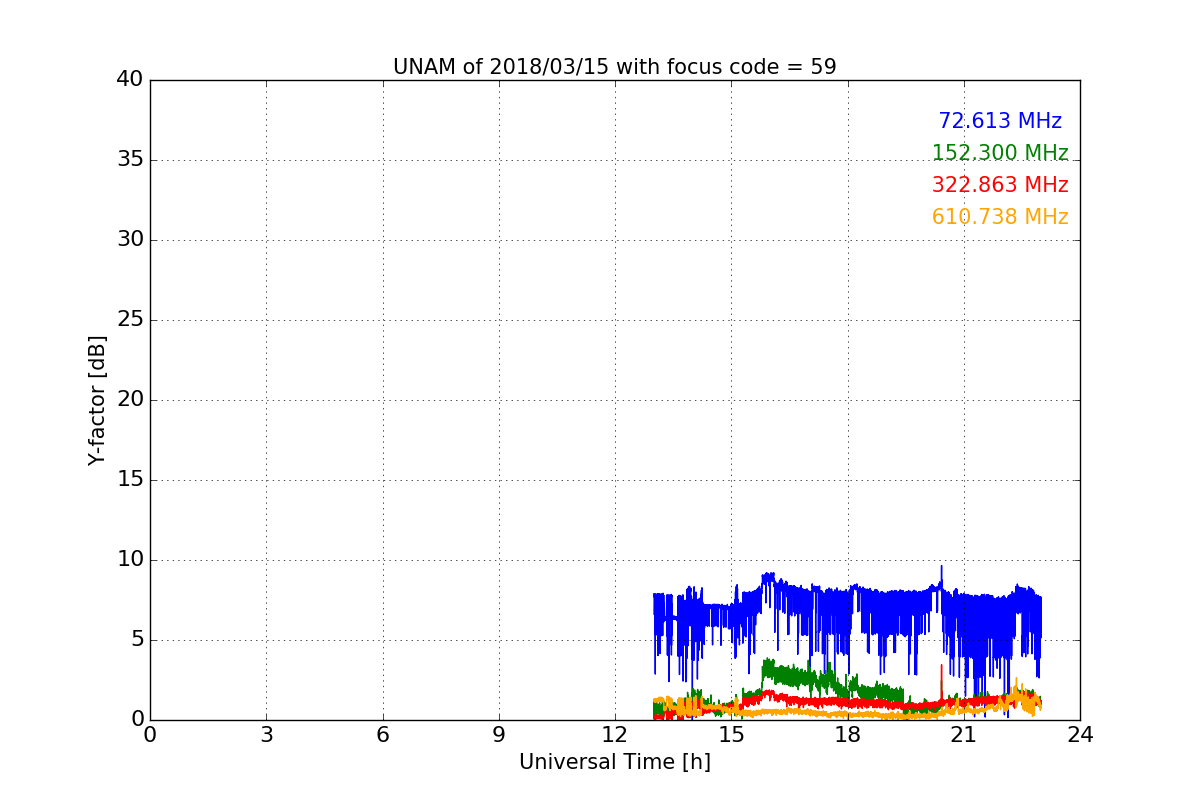Viewport: 1200px width, 800px height.
Task: Click the y-axis tick label 25
Action: tap(130, 320)
